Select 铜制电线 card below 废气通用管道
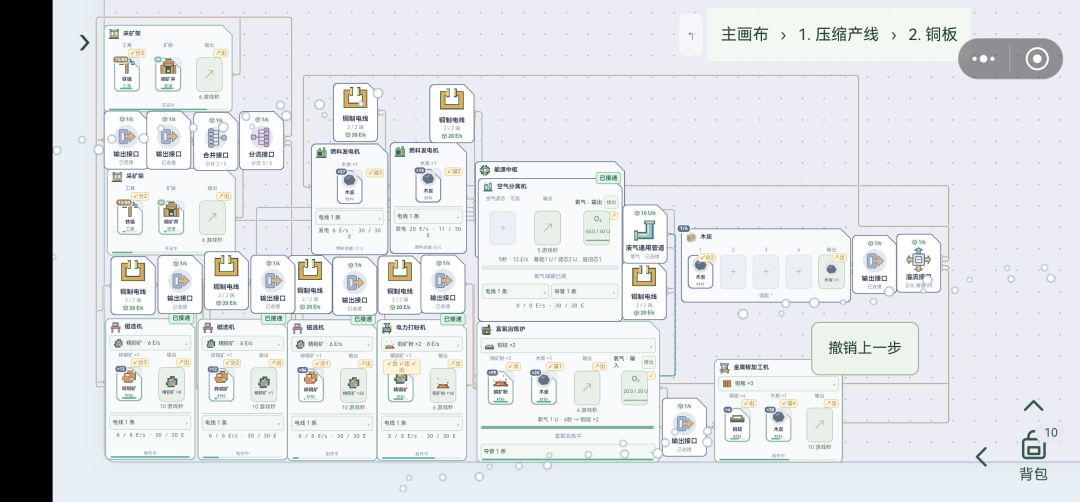Viewport: 1080px width, 502px height. pyautogui.click(x=645, y=291)
